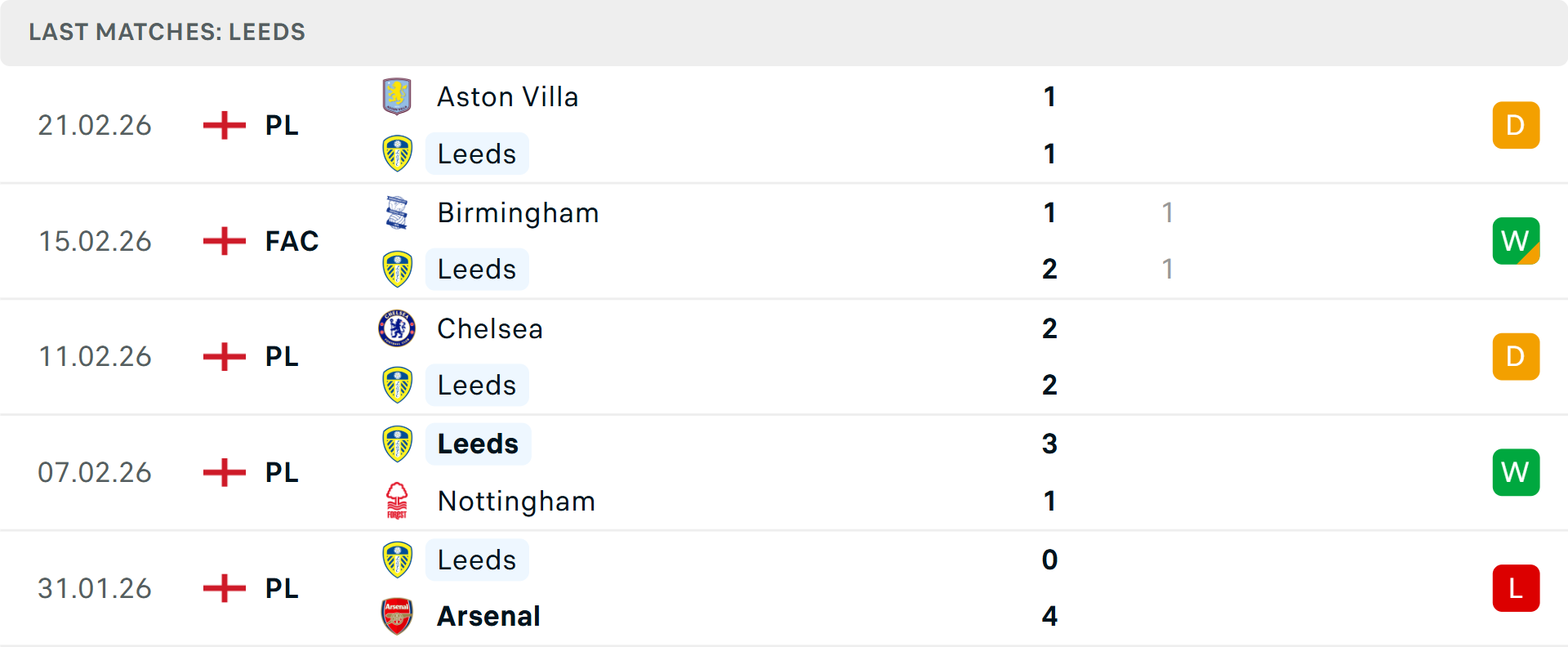Click the draw badge for Aston Villa match
This screenshot has height=647, width=1568.
pyautogui.click(x=1516, y=125)
